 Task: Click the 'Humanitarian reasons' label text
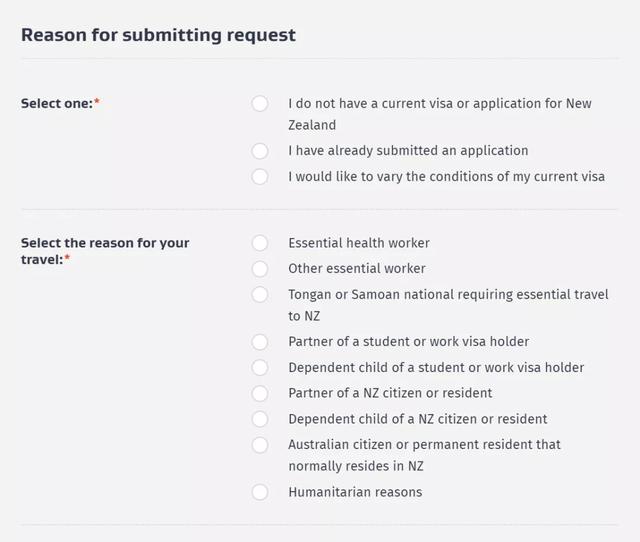pyautogui.click(x=355, y=492)
